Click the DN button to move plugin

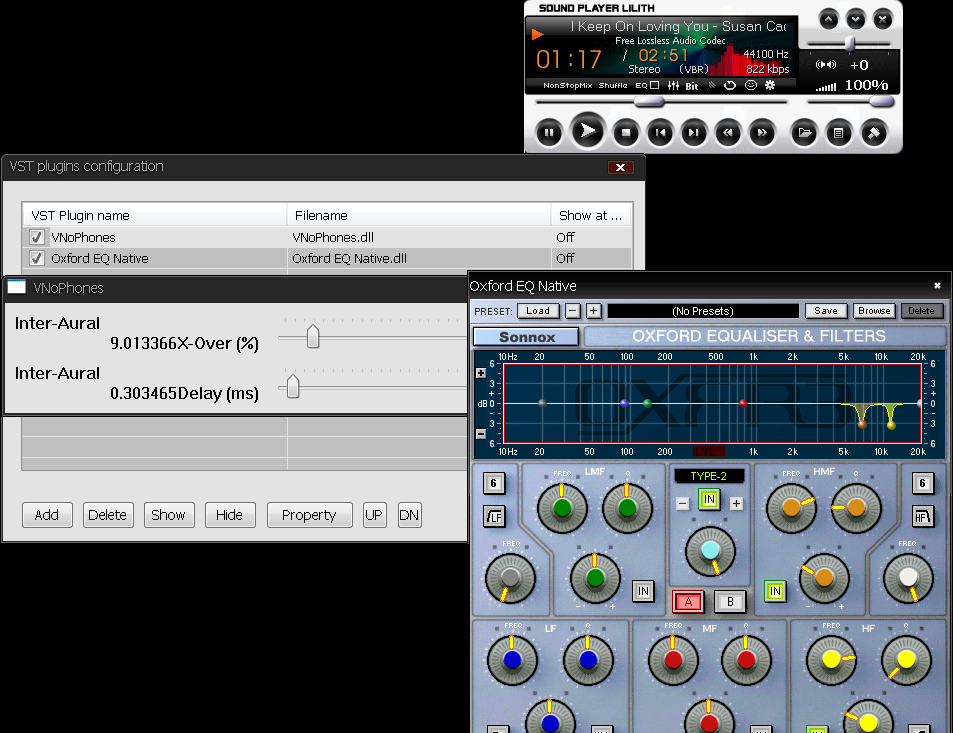[409, 515]
